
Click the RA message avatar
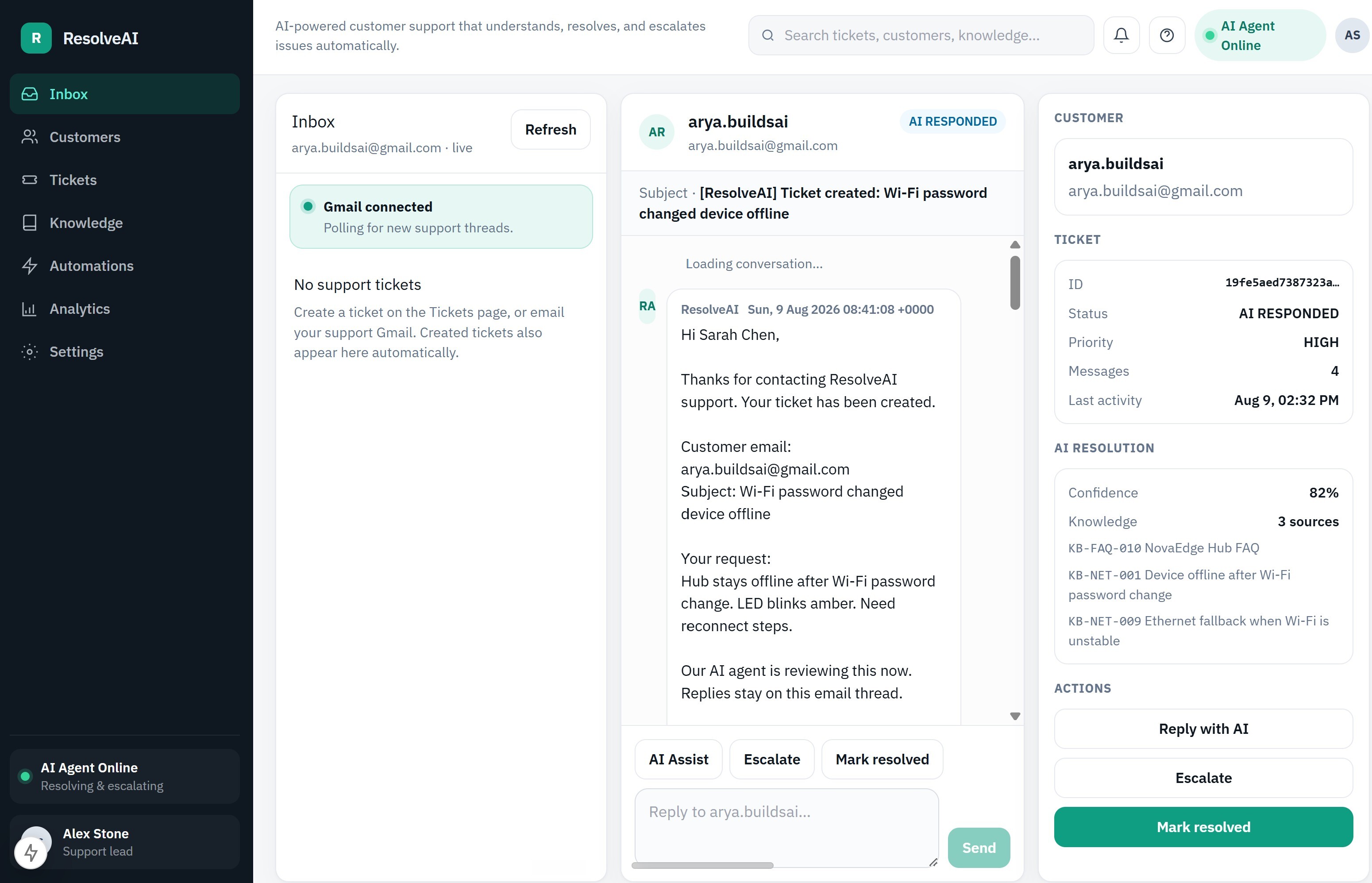(647, 306)
